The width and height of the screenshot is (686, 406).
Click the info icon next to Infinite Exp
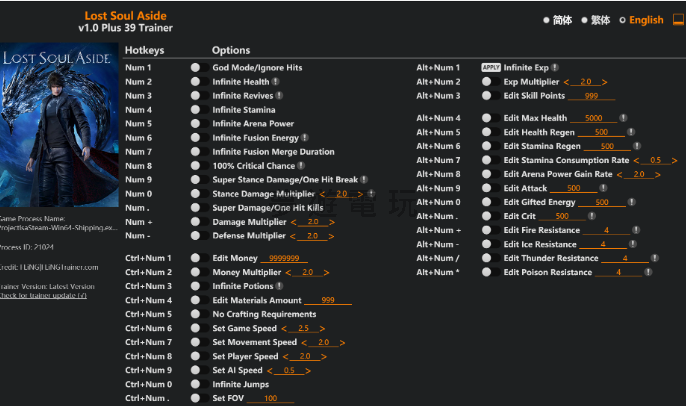(555, 67)
